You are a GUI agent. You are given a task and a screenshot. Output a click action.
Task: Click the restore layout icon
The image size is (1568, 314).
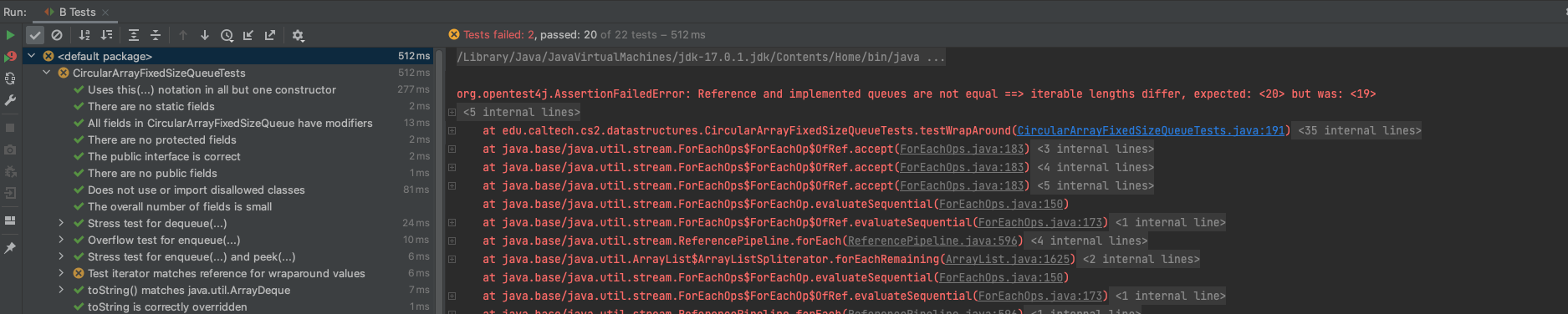[10, 220]
